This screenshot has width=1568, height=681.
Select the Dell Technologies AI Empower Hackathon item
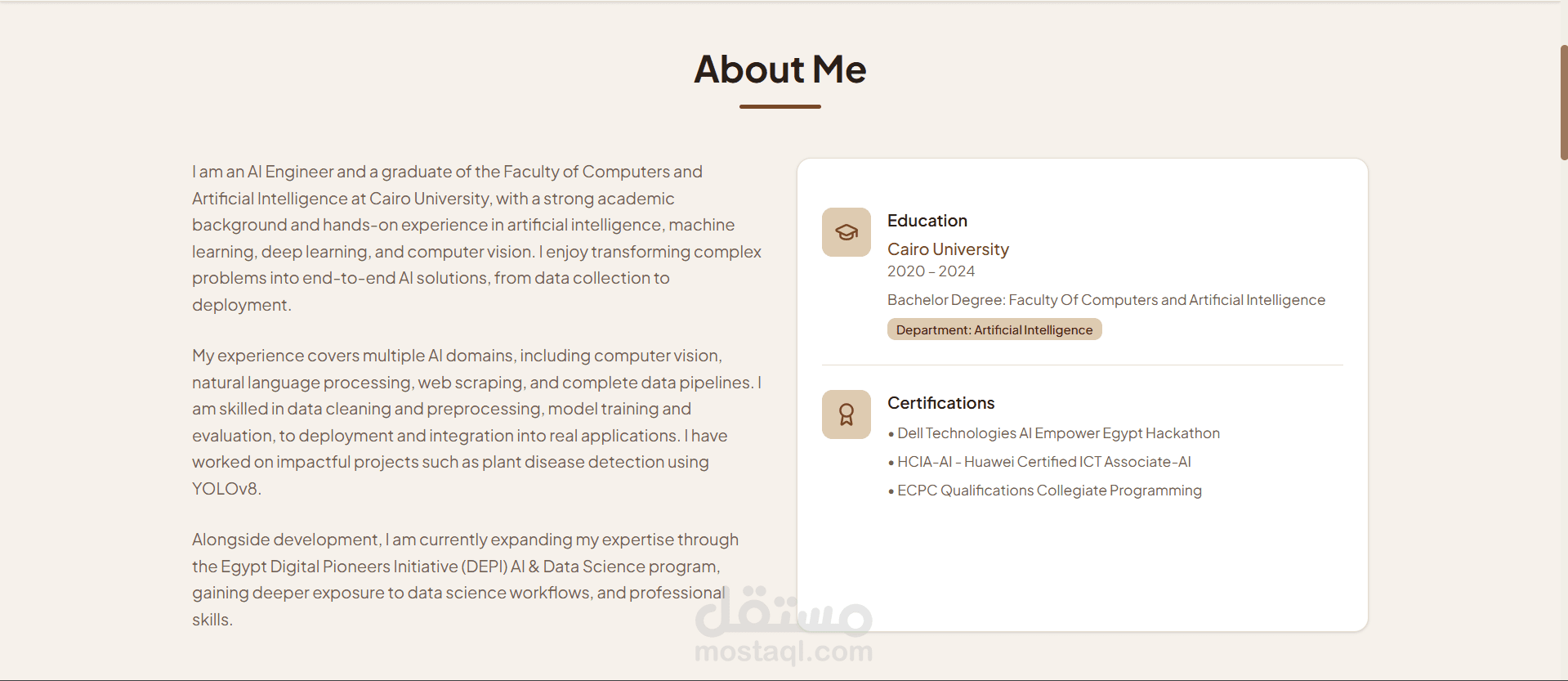click(1054, 433)
